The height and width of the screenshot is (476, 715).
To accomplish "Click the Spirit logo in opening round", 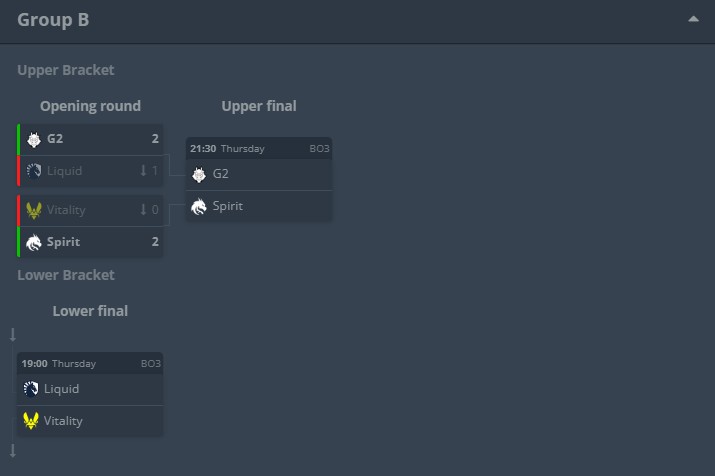I will (x=34, y=242).
